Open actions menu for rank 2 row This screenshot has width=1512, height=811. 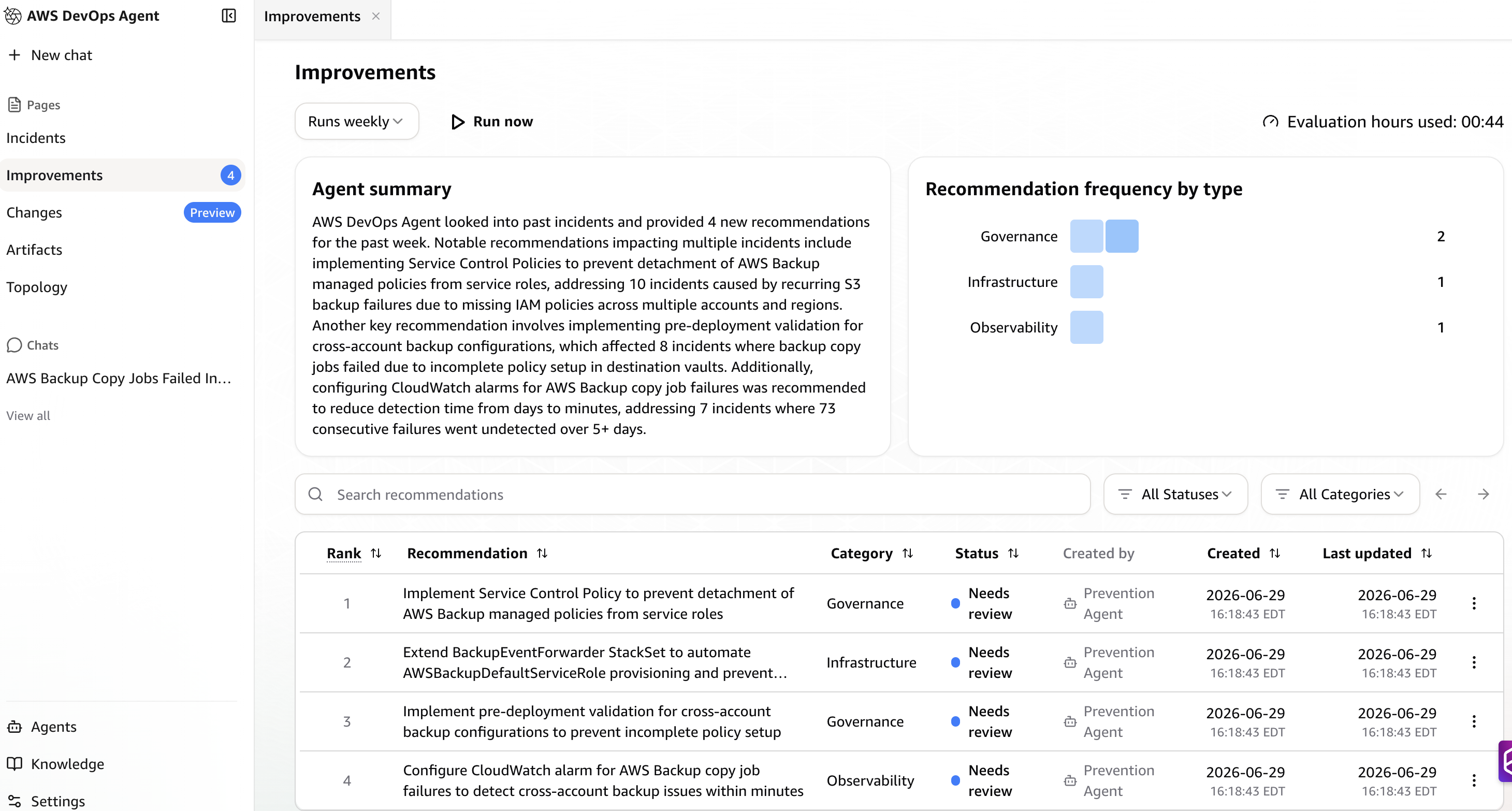coord(1474,662)
